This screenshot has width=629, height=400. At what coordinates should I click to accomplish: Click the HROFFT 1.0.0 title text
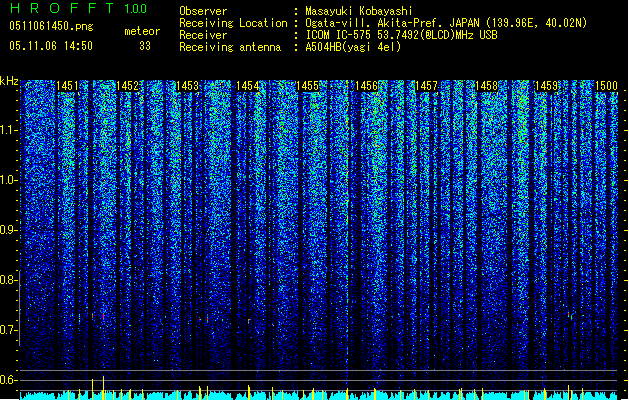pos(78,8)
